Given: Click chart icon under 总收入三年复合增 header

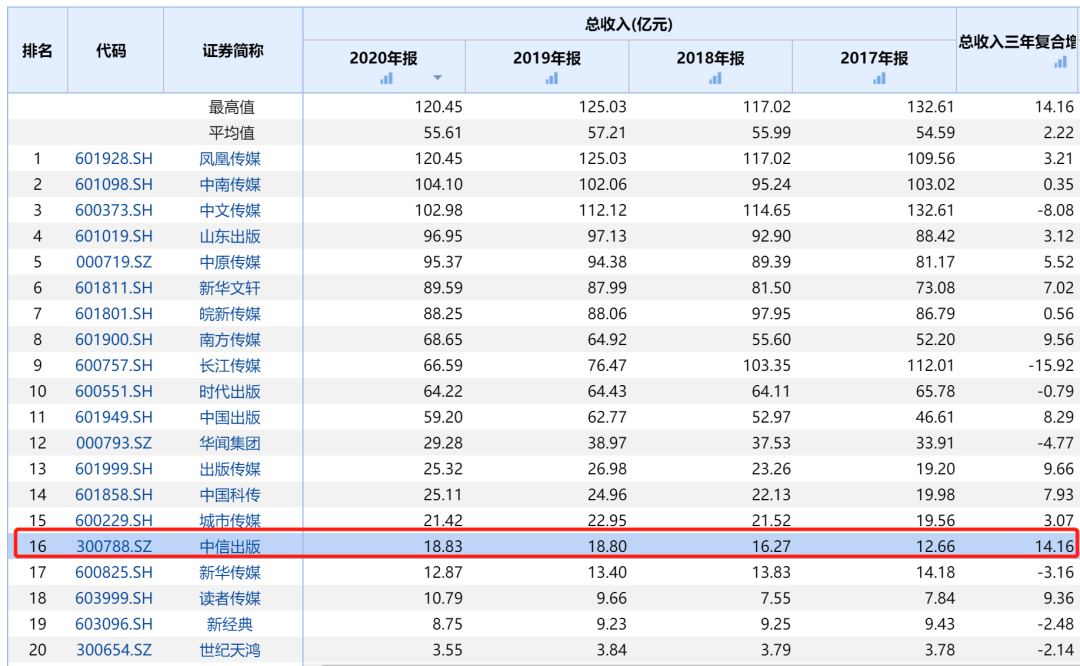Looking at the screenshot, I should point(1060,63).
